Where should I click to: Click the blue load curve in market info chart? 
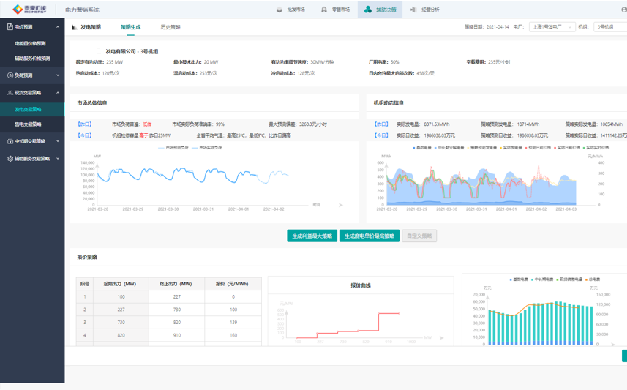click(x=192, y=175)
